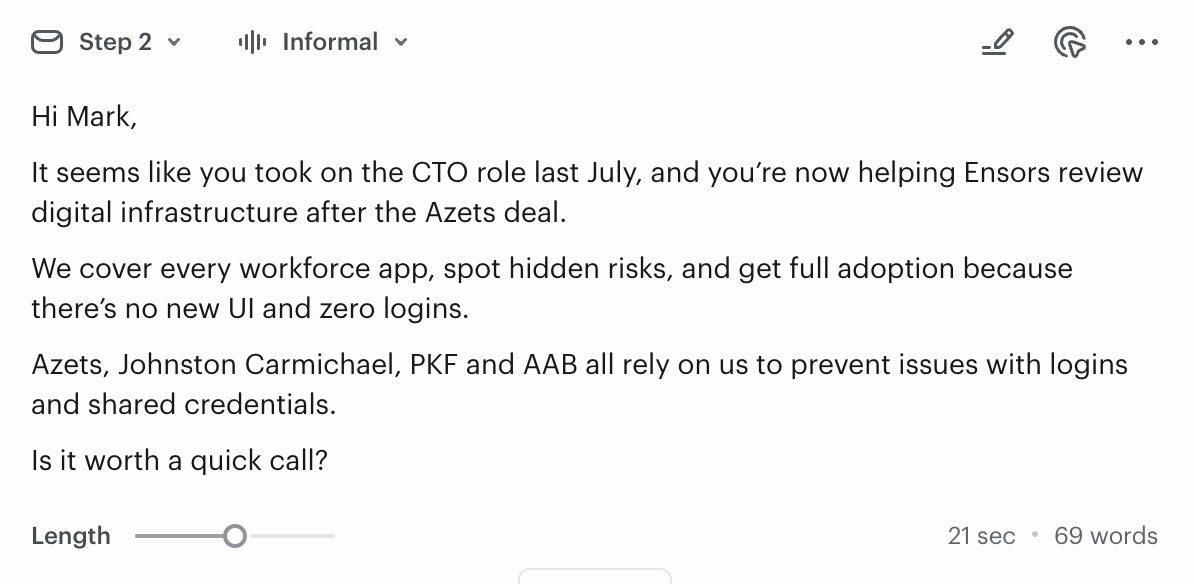Open the Step 2 selector
The image size is (1194, 584).
tap(115, 42)
